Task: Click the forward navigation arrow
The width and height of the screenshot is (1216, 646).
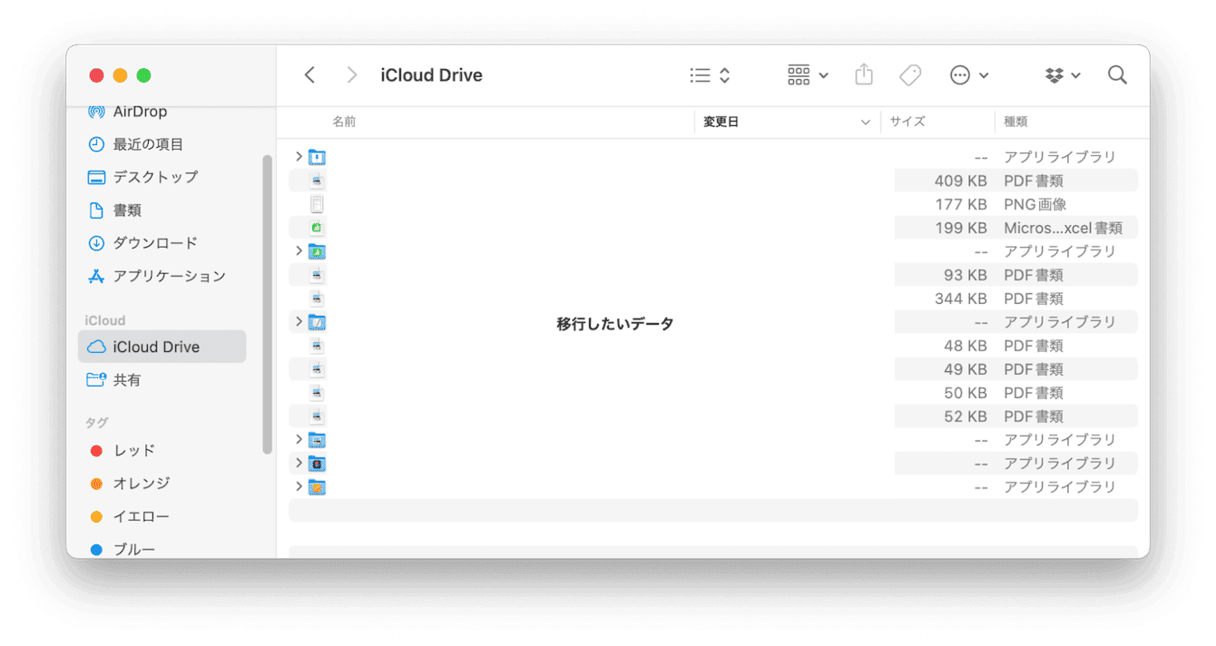Action: (x=352, y=75)
